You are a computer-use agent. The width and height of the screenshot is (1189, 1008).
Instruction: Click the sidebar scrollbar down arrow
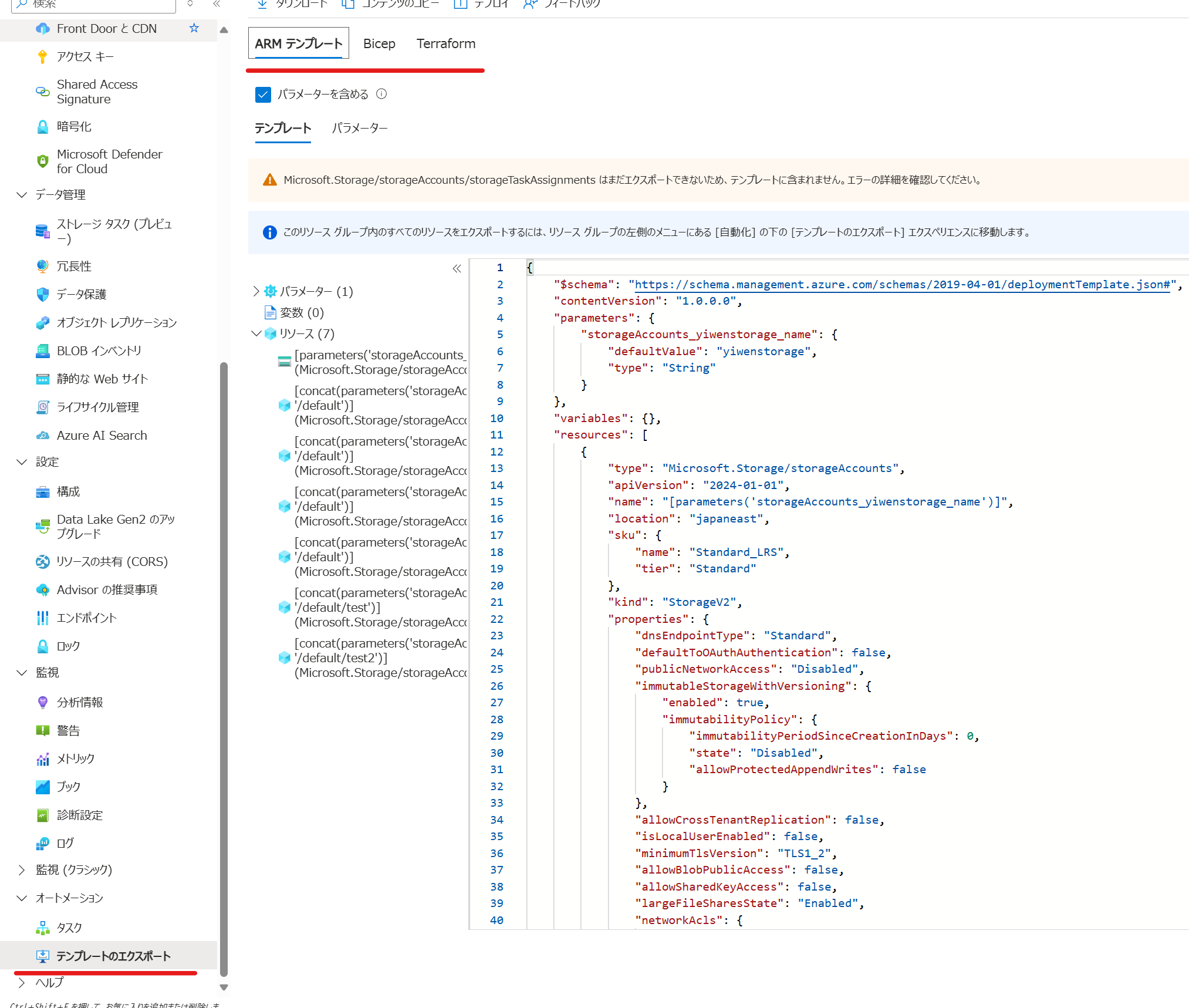[224, 987]
